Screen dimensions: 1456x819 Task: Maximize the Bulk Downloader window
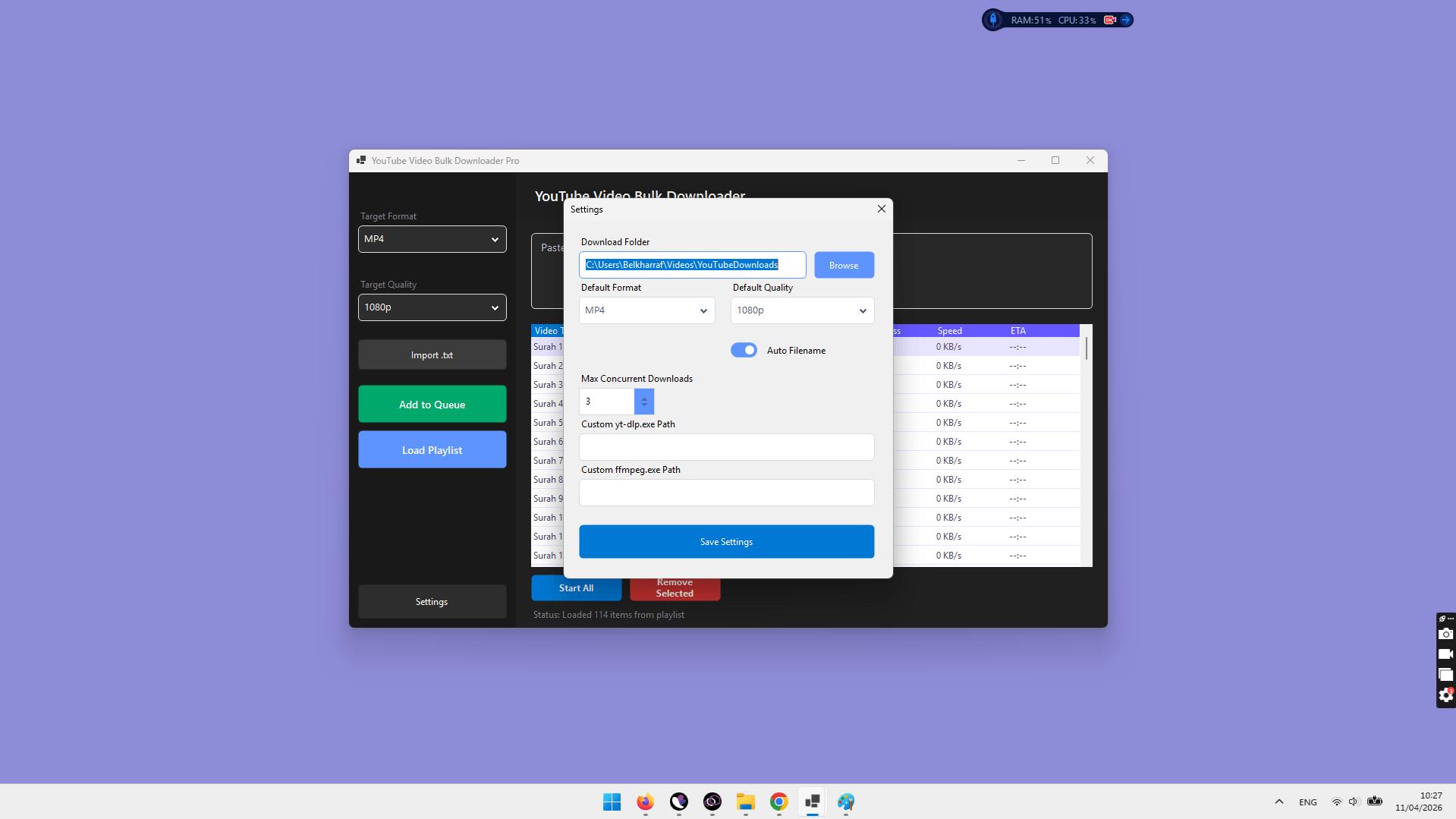(1055, 160)
